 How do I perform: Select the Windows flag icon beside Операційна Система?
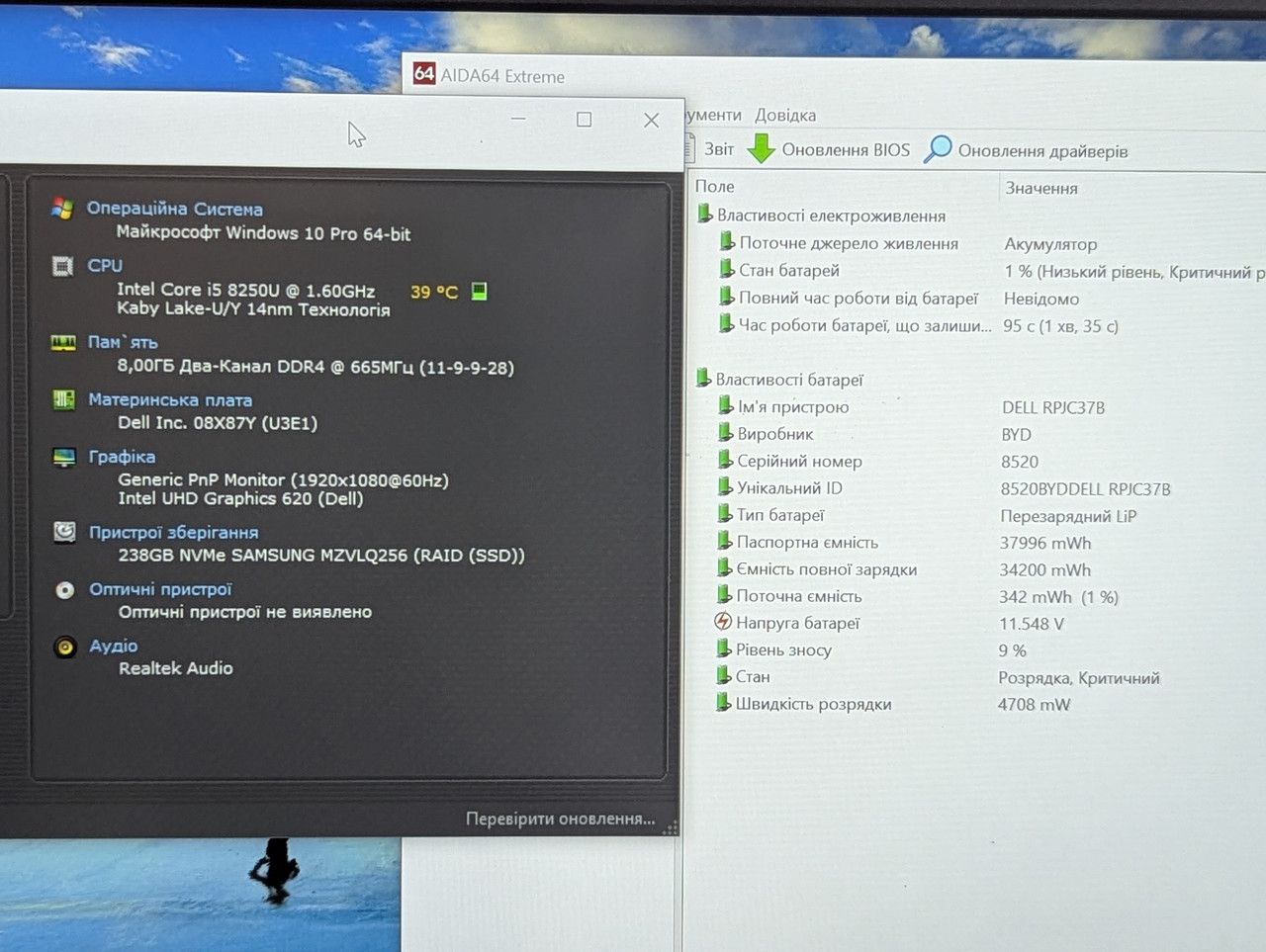[x=62, y=209]
